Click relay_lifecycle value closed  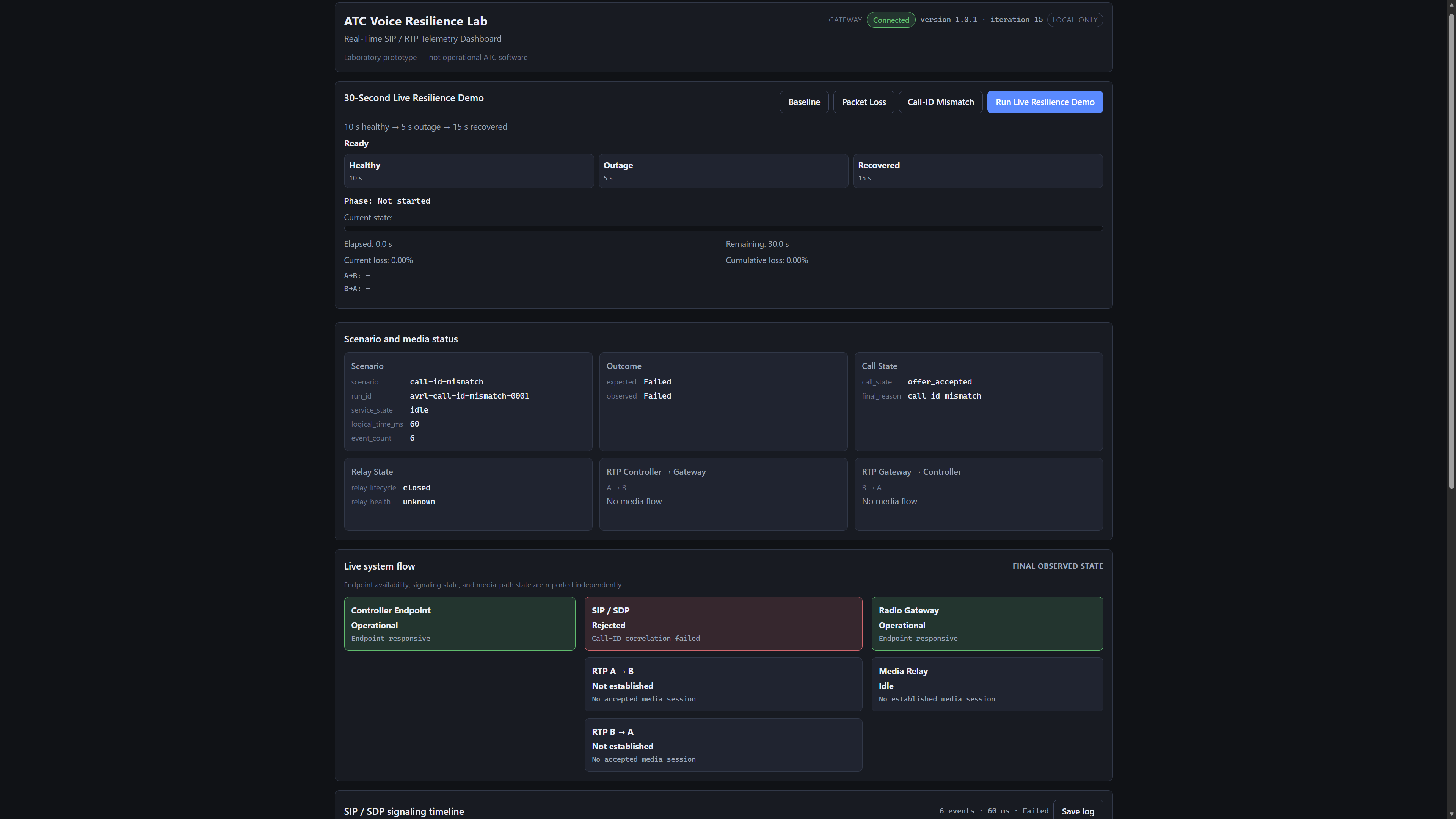coord(417,488)
